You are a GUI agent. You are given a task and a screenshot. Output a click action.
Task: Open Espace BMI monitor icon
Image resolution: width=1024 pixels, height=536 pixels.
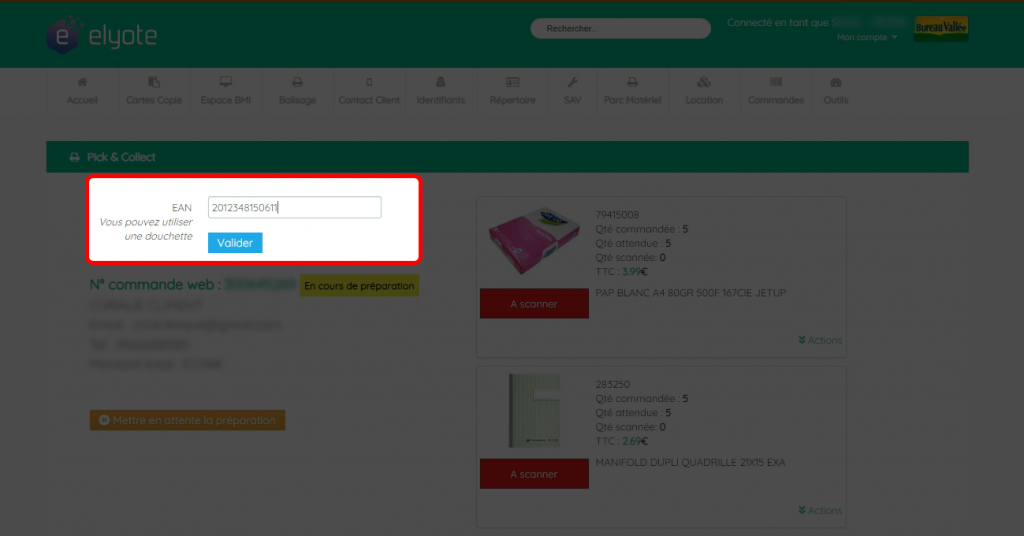226,82
